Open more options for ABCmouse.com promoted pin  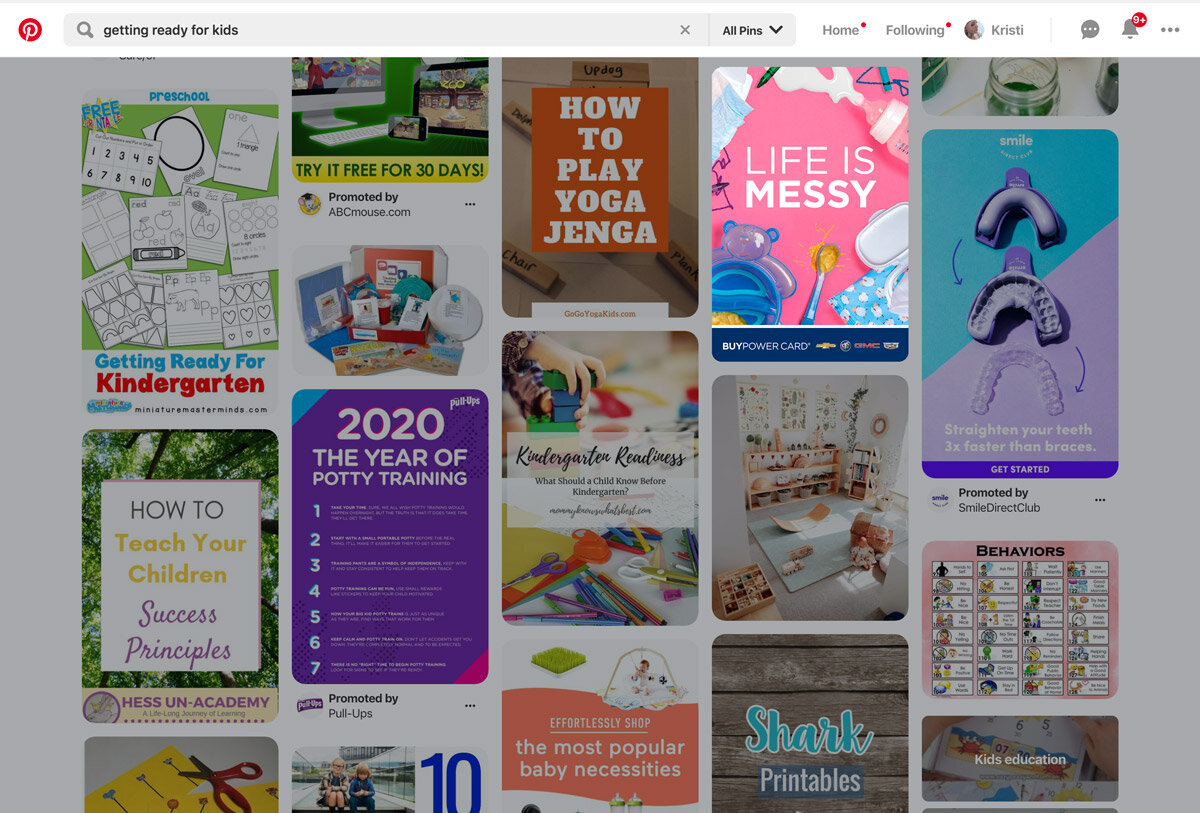coord(470,205)
